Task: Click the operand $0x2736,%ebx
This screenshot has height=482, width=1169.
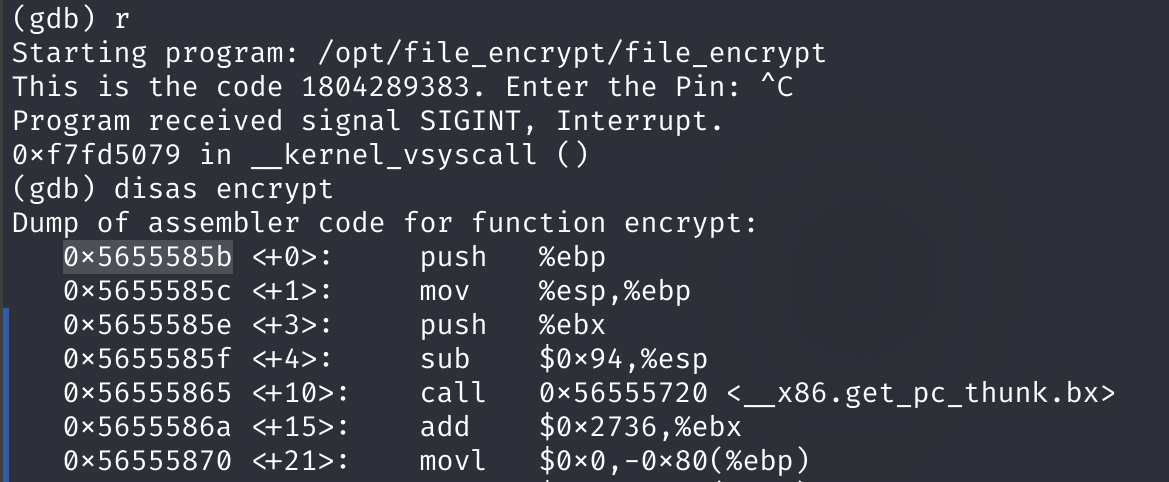Action: pyautogui.click(x=640, y=427)
